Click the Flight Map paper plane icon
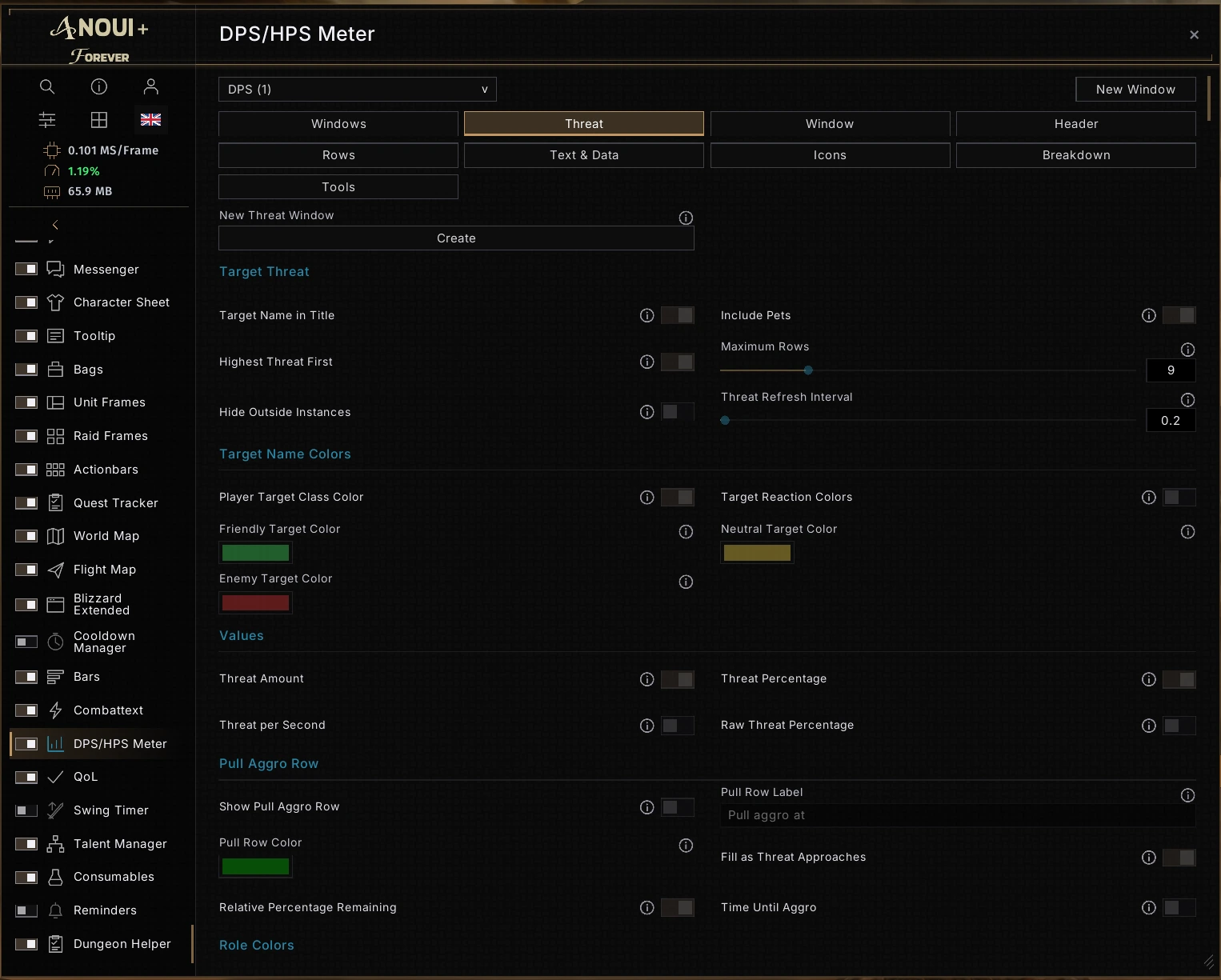1221x980 pixels. tap(55, 570)
